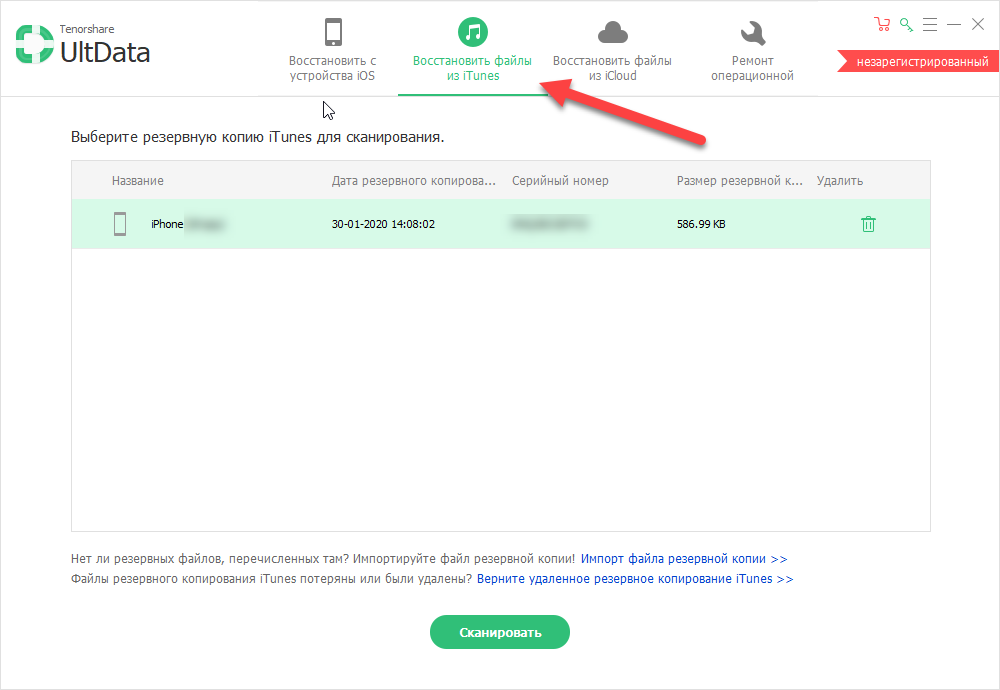This screenshot has height=690, width=1000.
Task: Sort by Размер резервной копии column header
Action: [739, 180]
